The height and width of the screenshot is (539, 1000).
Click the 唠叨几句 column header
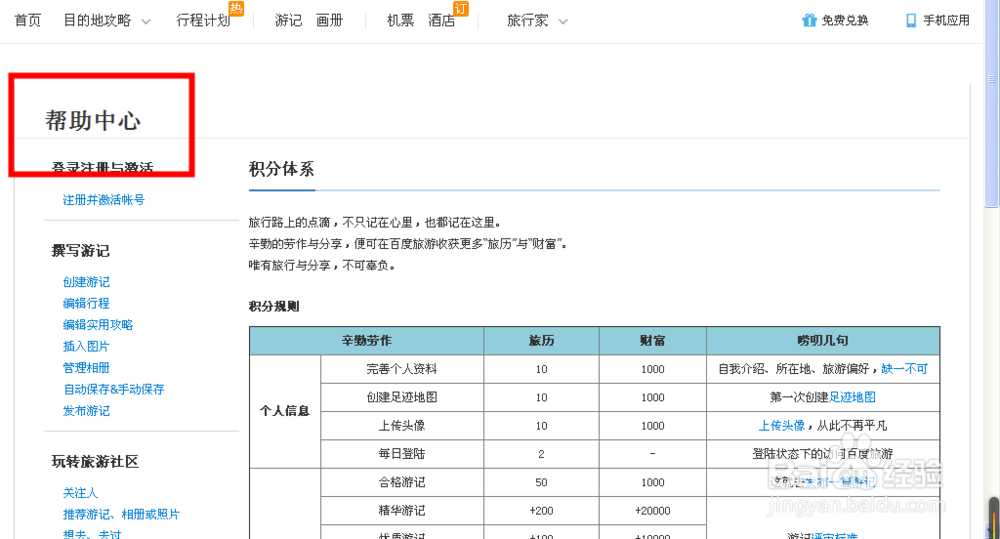pos(823,341)
